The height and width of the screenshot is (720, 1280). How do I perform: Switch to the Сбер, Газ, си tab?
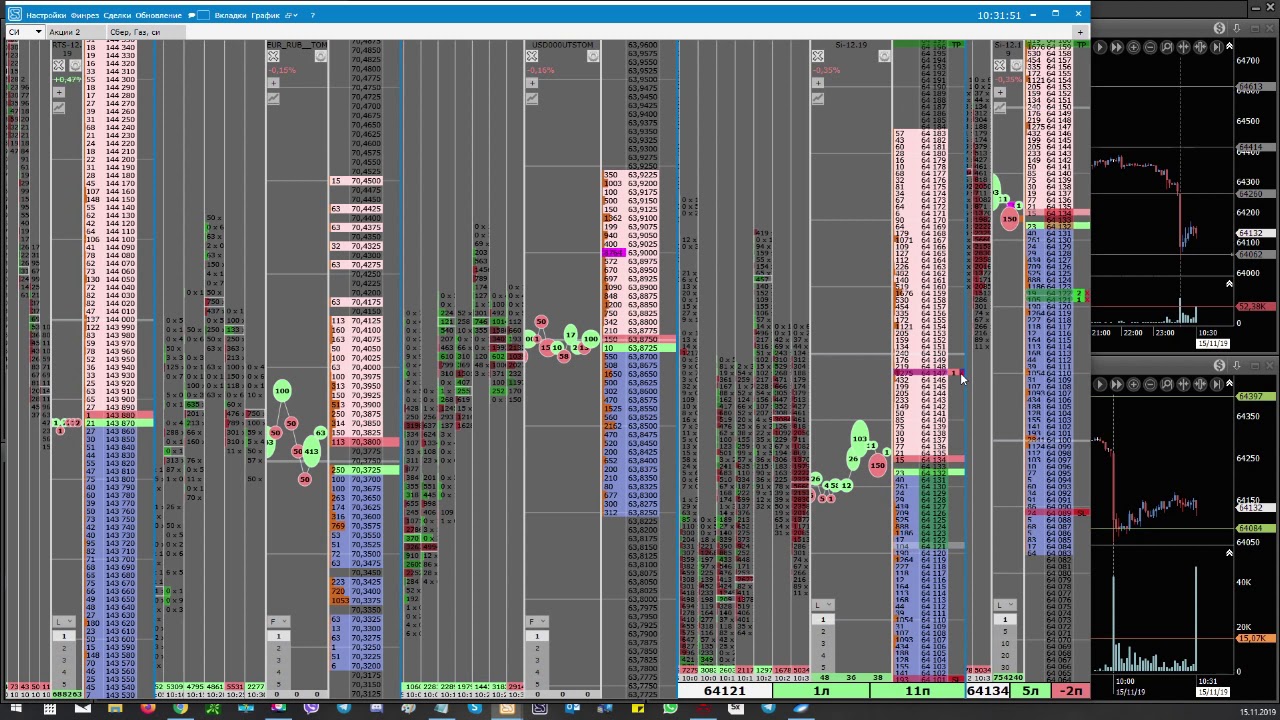pos(146,32)
